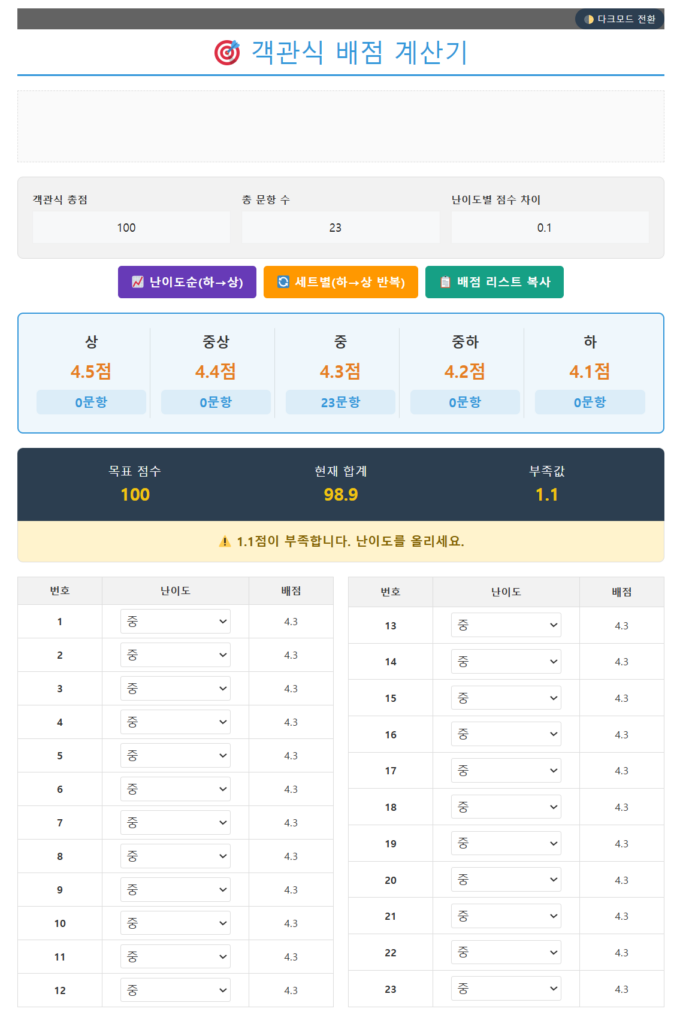Open difficulty dropdown for question 23
680x1024 pixels.
pos(506,989)
